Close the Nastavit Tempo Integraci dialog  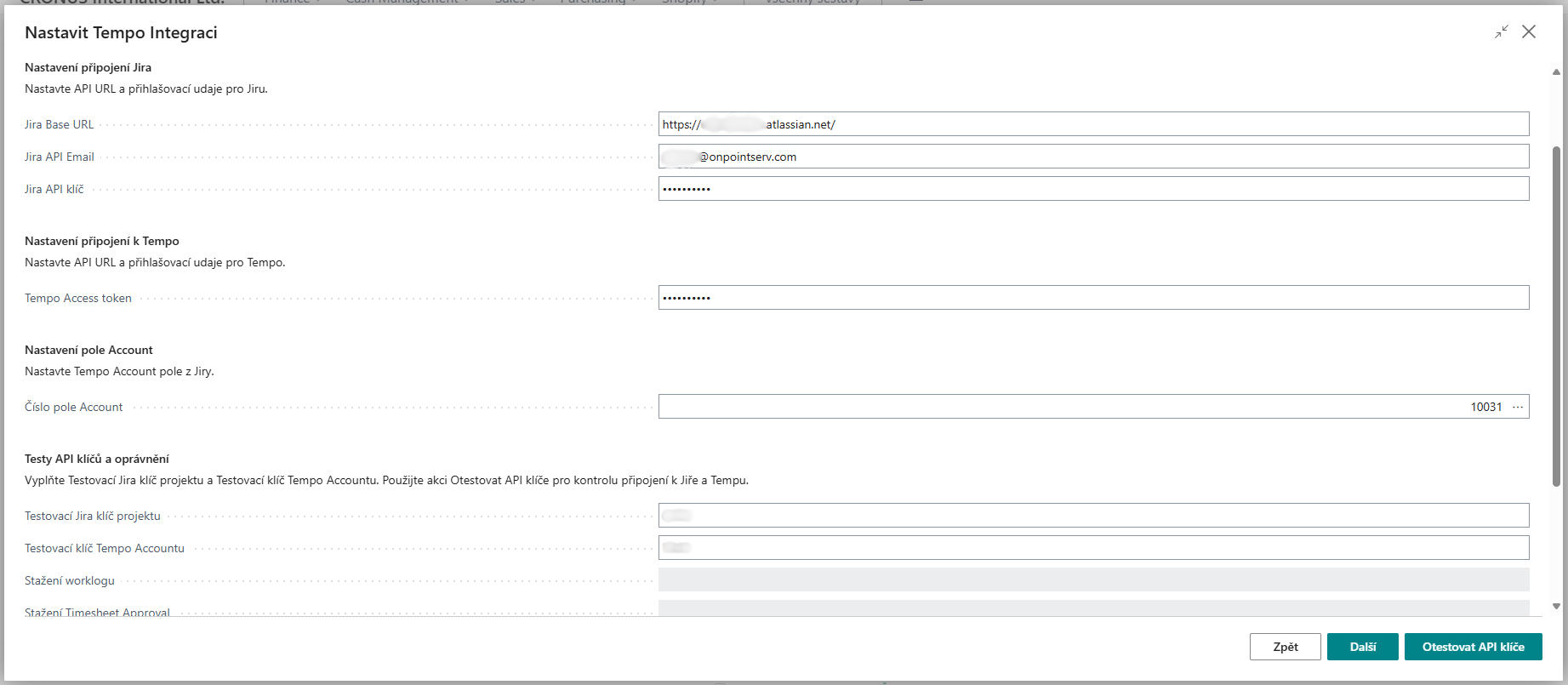(1529, 31)
